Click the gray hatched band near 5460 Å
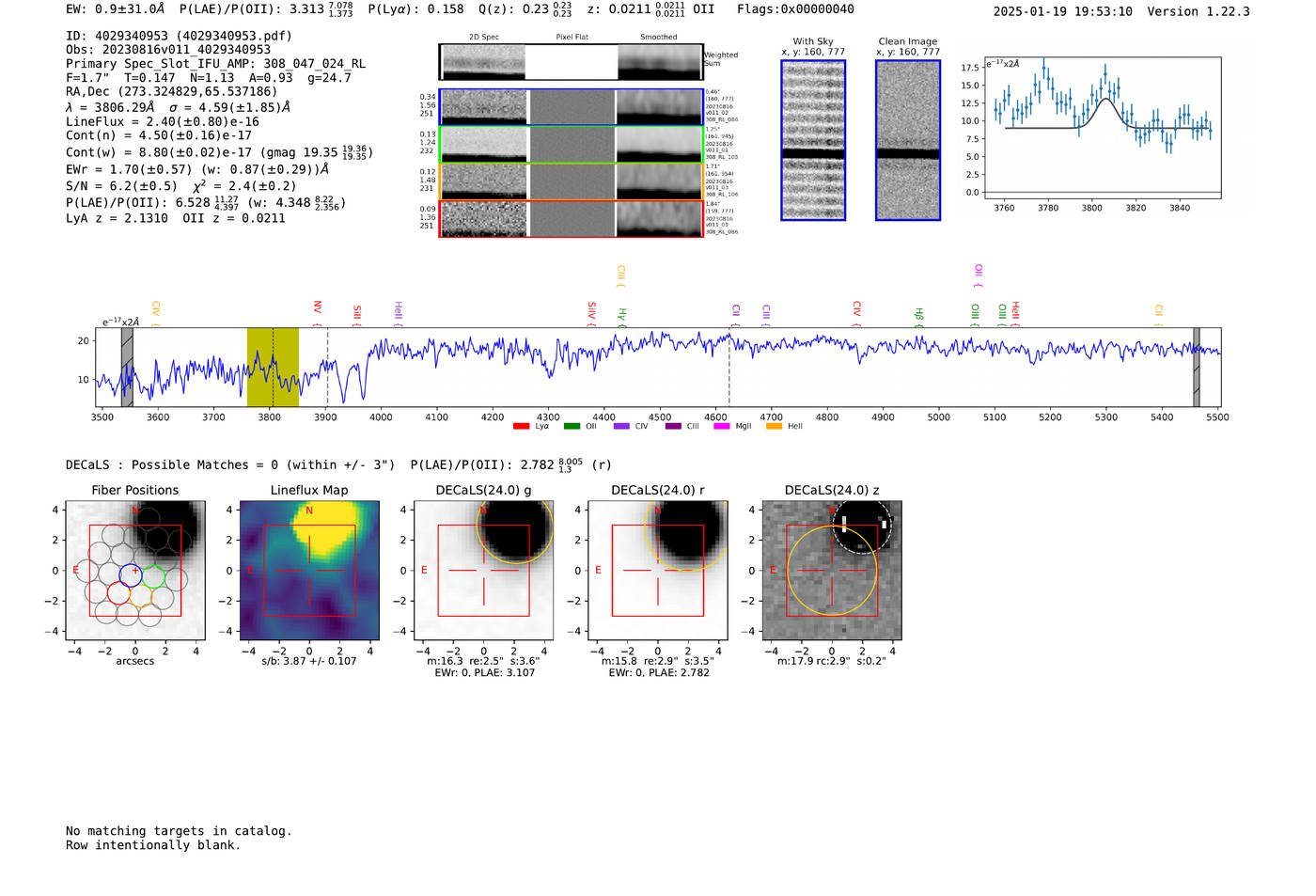The image size is (1316, 896). pos(1197,368)
